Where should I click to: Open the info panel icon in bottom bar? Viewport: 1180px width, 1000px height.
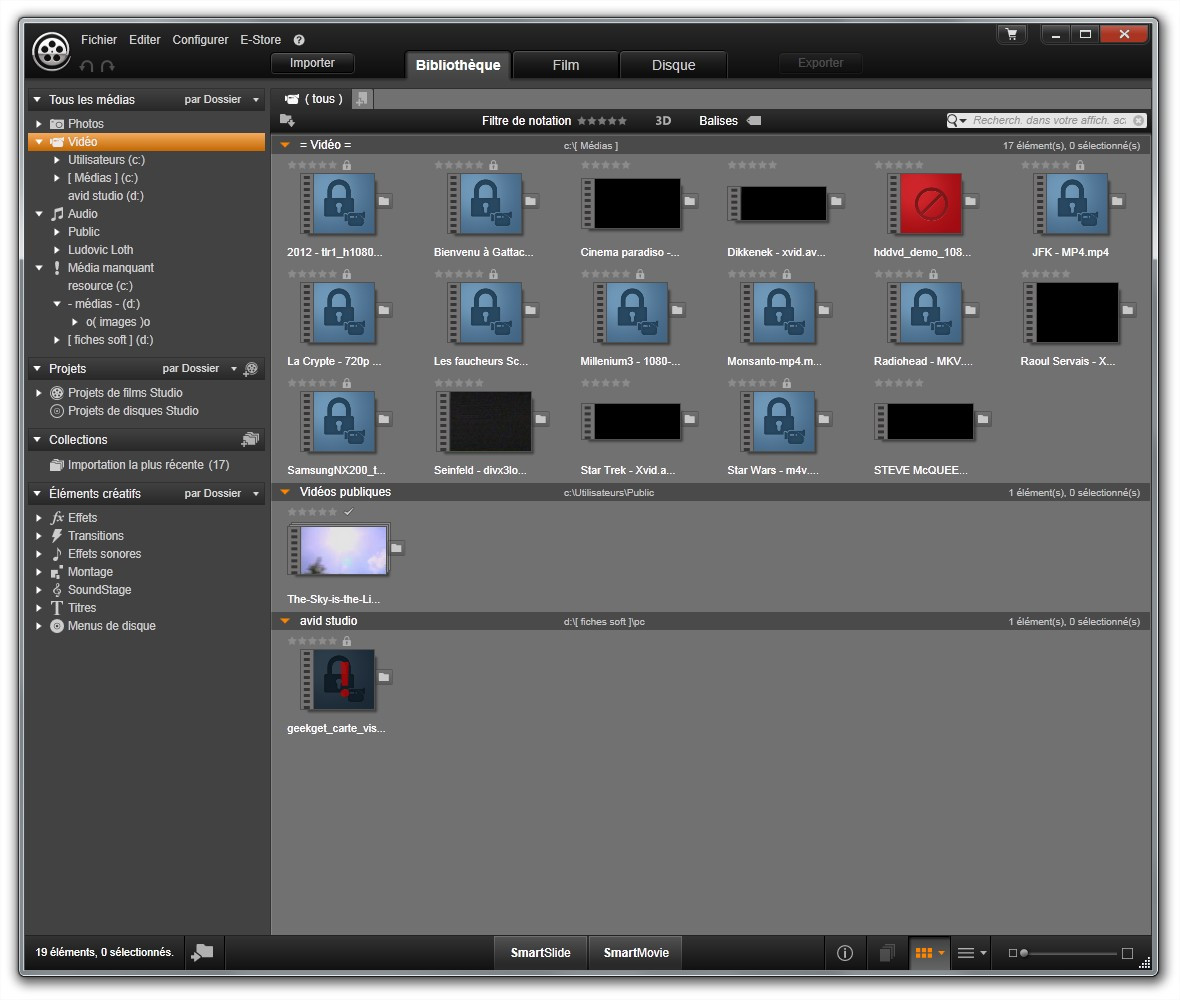[x=844, y=953]
